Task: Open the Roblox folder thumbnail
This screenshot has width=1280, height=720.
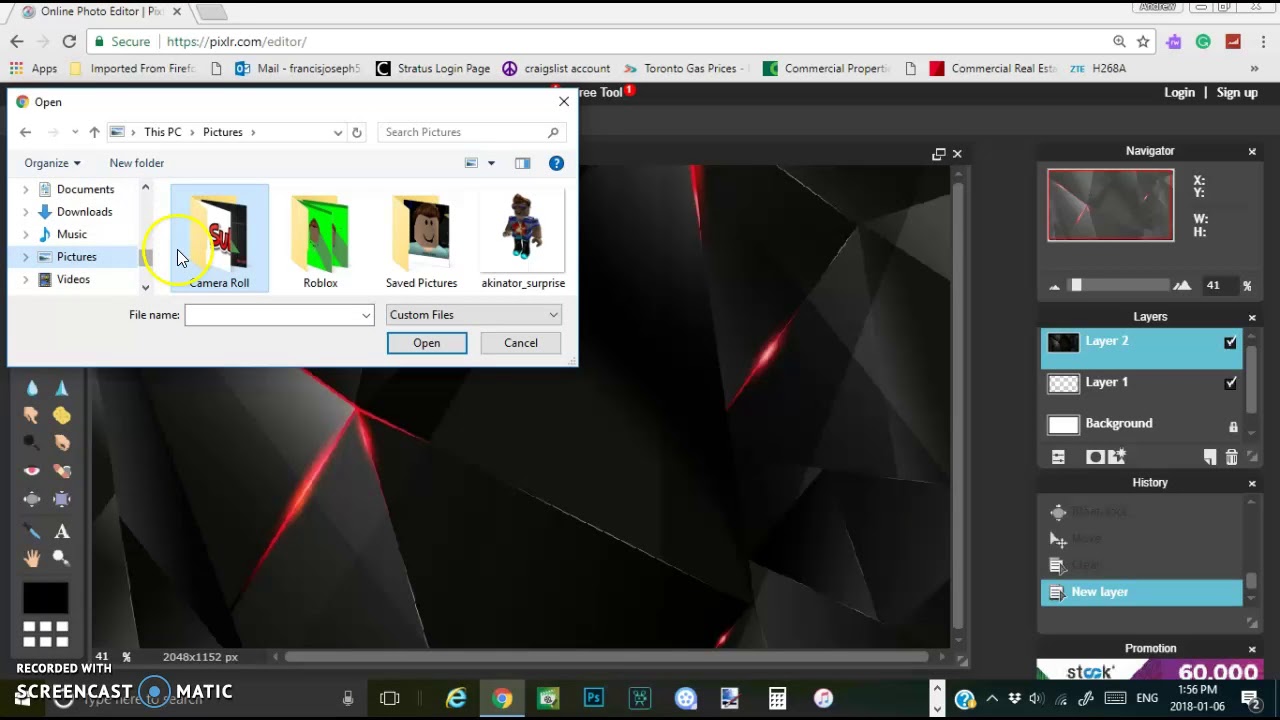Action: click(320, 235)
